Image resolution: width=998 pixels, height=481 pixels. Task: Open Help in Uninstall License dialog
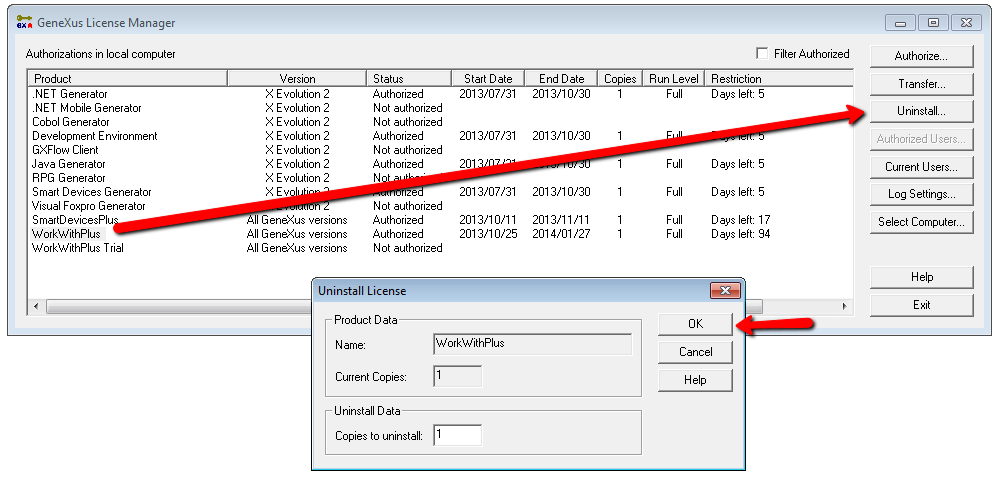pos(695,380)
